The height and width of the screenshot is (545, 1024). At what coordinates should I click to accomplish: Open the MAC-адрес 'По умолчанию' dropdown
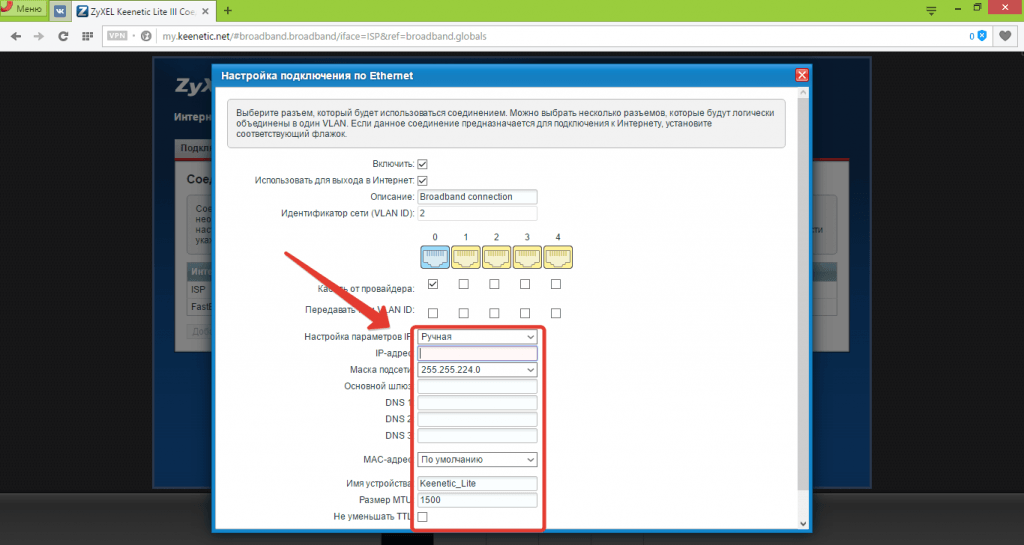(x=477, y=460)
